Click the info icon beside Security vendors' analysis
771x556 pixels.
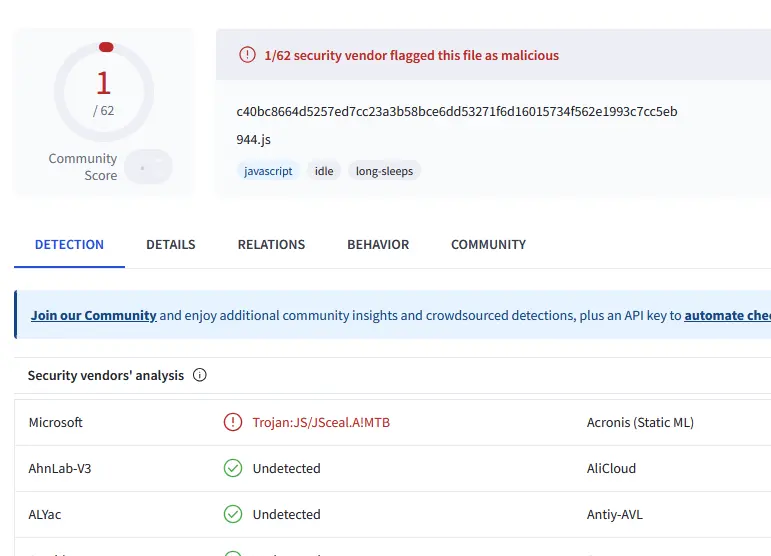(199, 376)
